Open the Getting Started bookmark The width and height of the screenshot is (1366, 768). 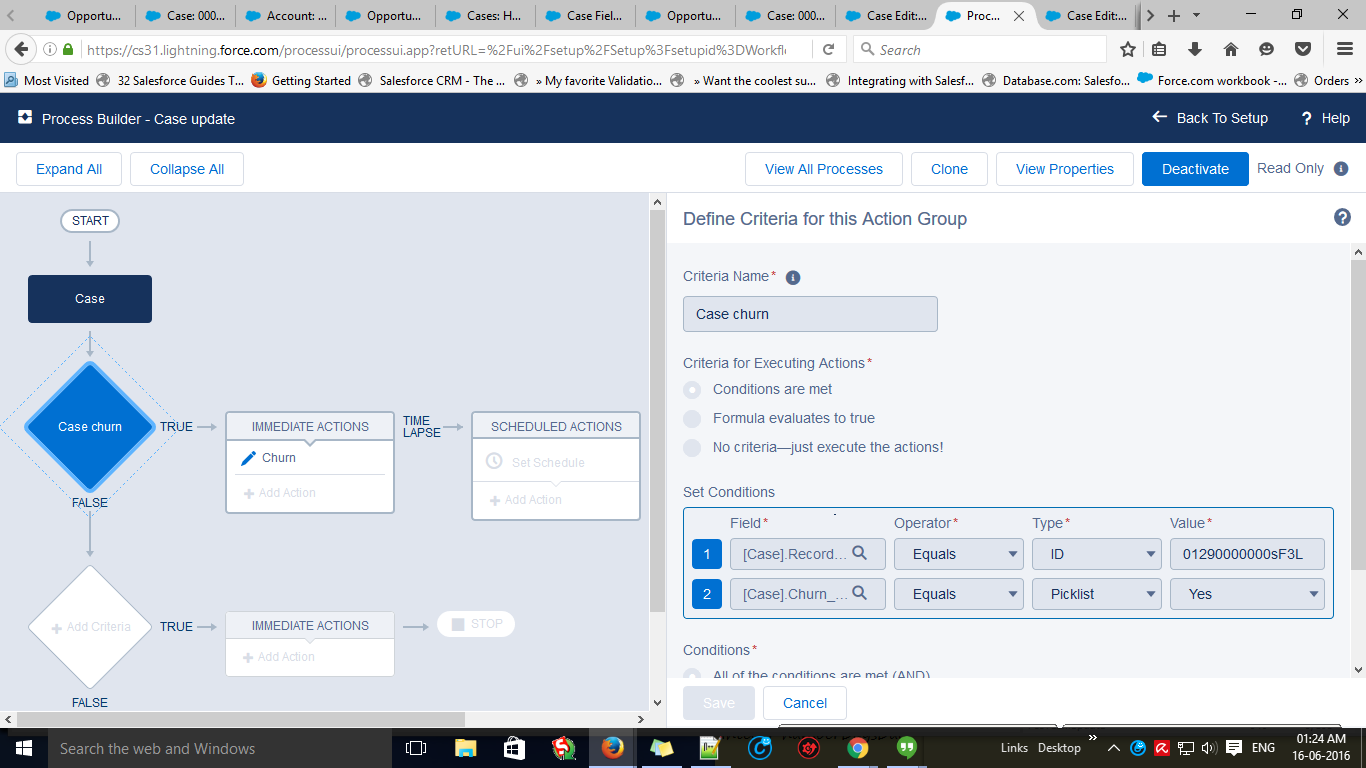coord(301,81)
